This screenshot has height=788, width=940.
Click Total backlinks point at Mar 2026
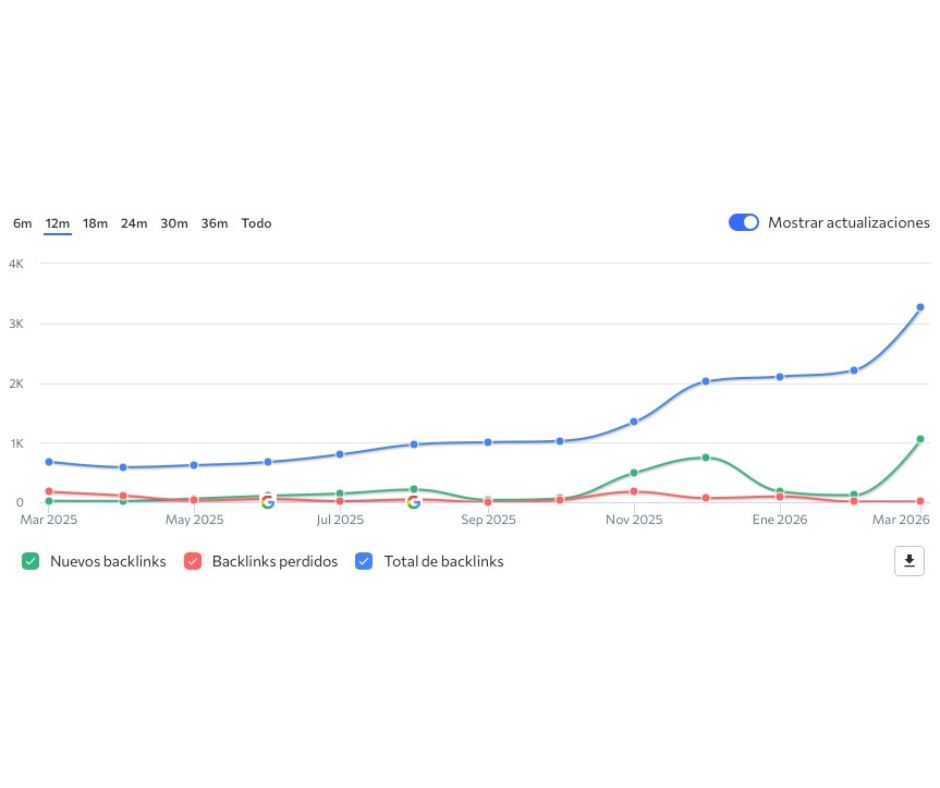click(x=920, y=307)
